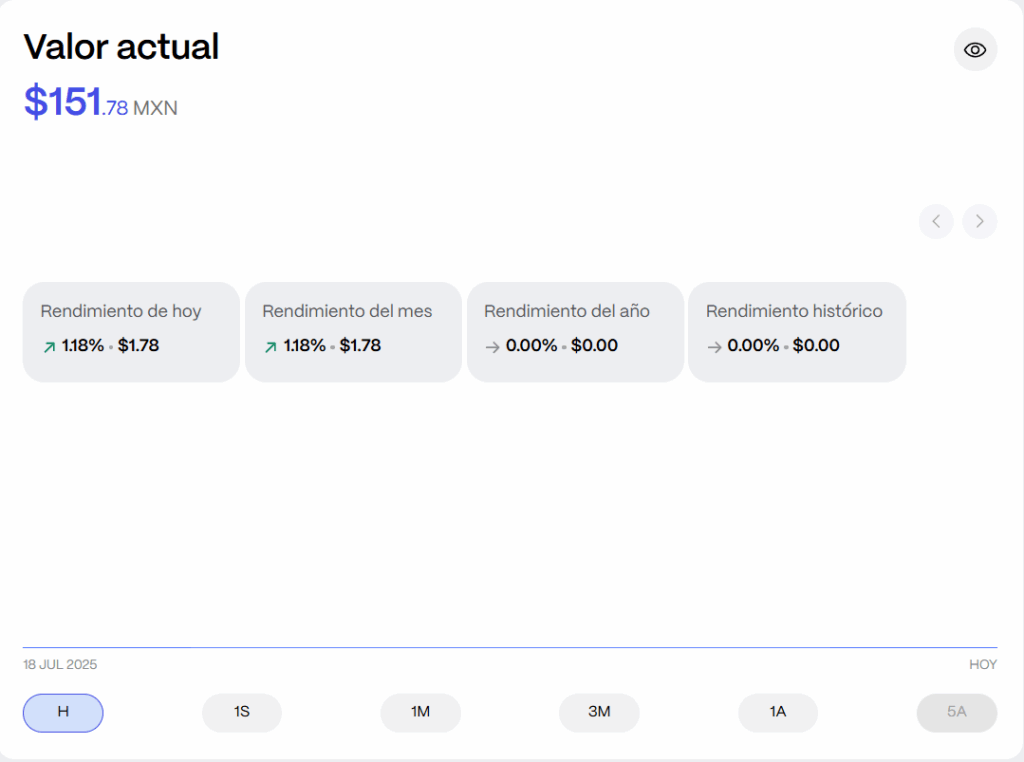Show the 3M time range

(599, 713)
